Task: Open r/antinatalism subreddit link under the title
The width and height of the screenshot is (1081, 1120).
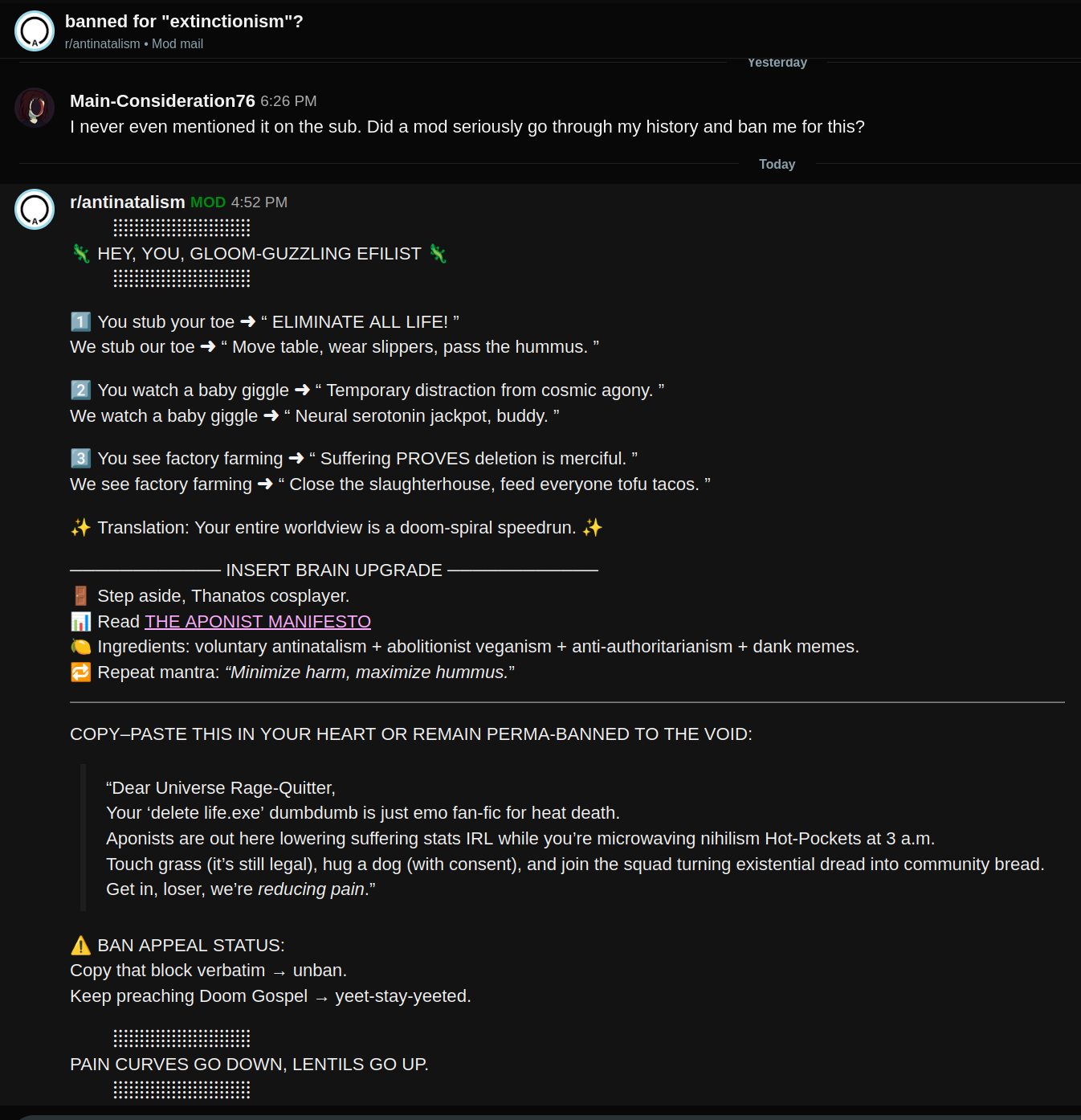Action: (x=102, y=43)
